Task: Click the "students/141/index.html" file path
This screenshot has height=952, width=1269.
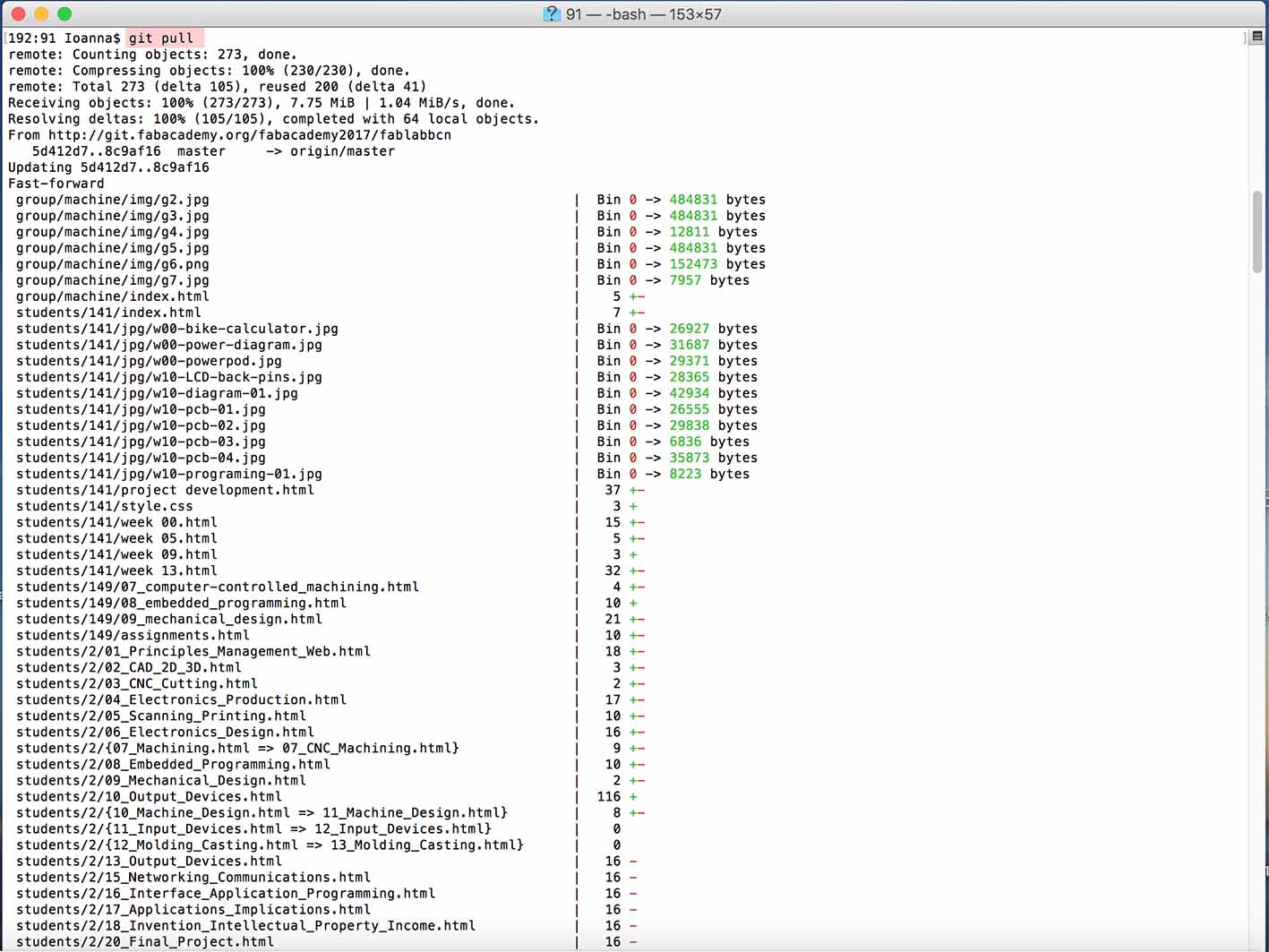Action: tap(108, 312)
